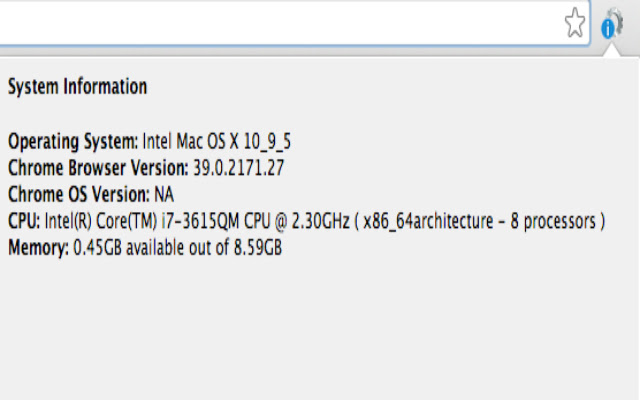
Task: Click the 8.59GB total memory value
Action: [257, 248]
